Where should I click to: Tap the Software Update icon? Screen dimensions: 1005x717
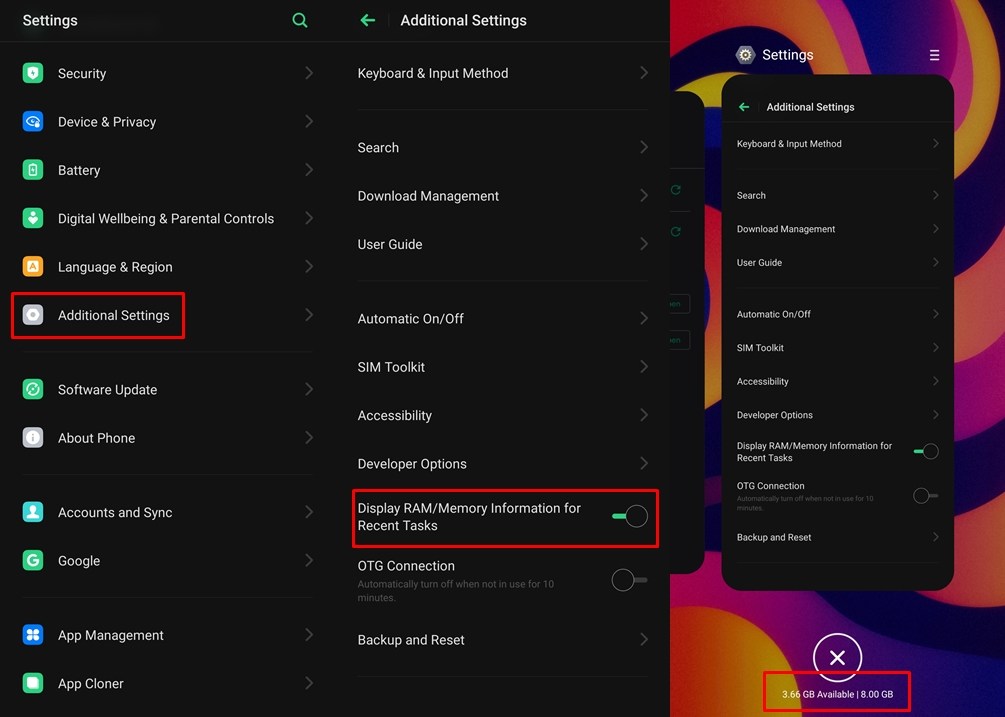pyautogui.click(x=33, y=389)
